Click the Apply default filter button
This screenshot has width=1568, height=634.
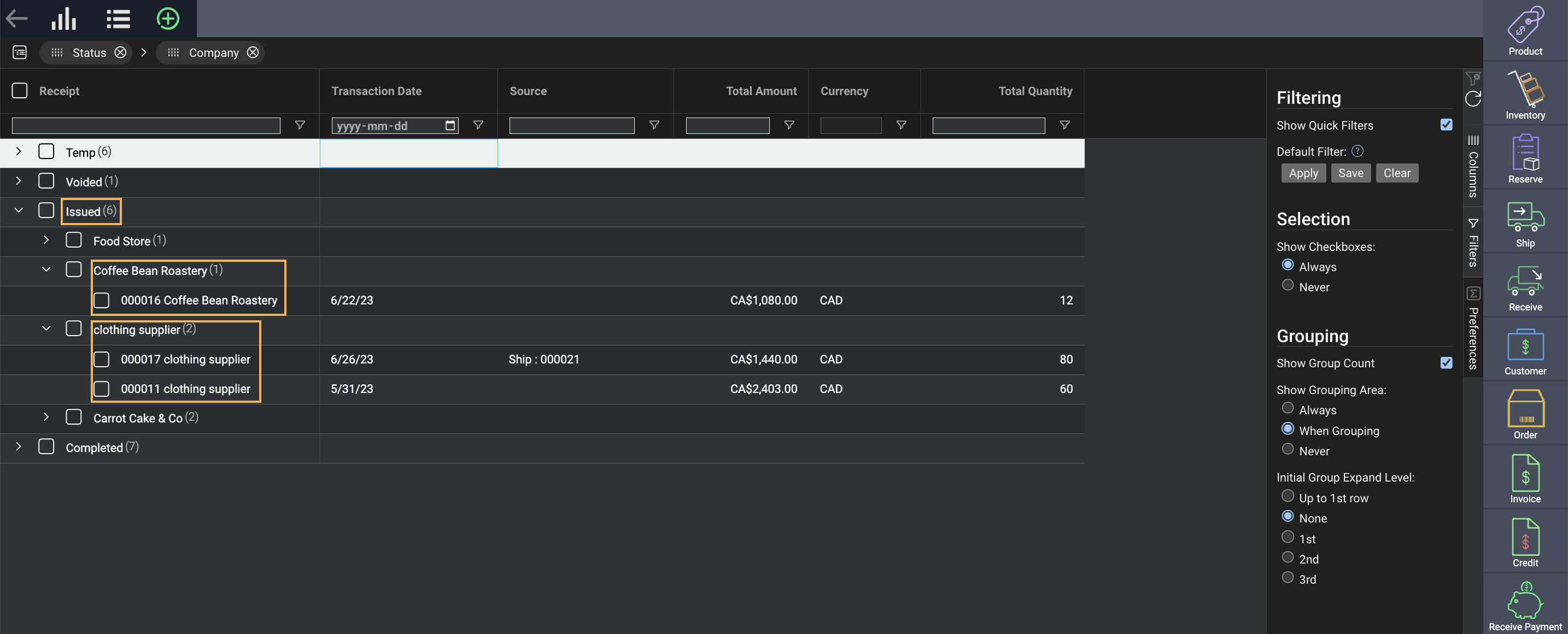pos(1303,173)
